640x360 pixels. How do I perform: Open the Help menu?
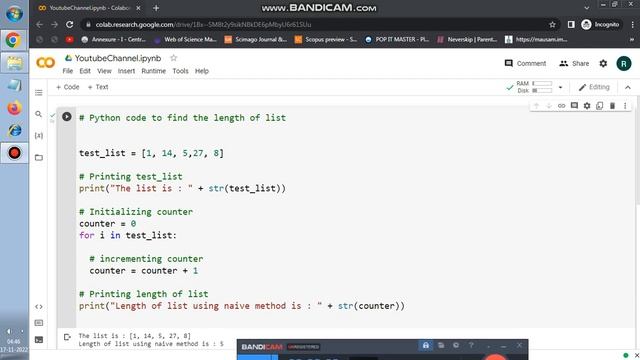[x=202, y=71]
